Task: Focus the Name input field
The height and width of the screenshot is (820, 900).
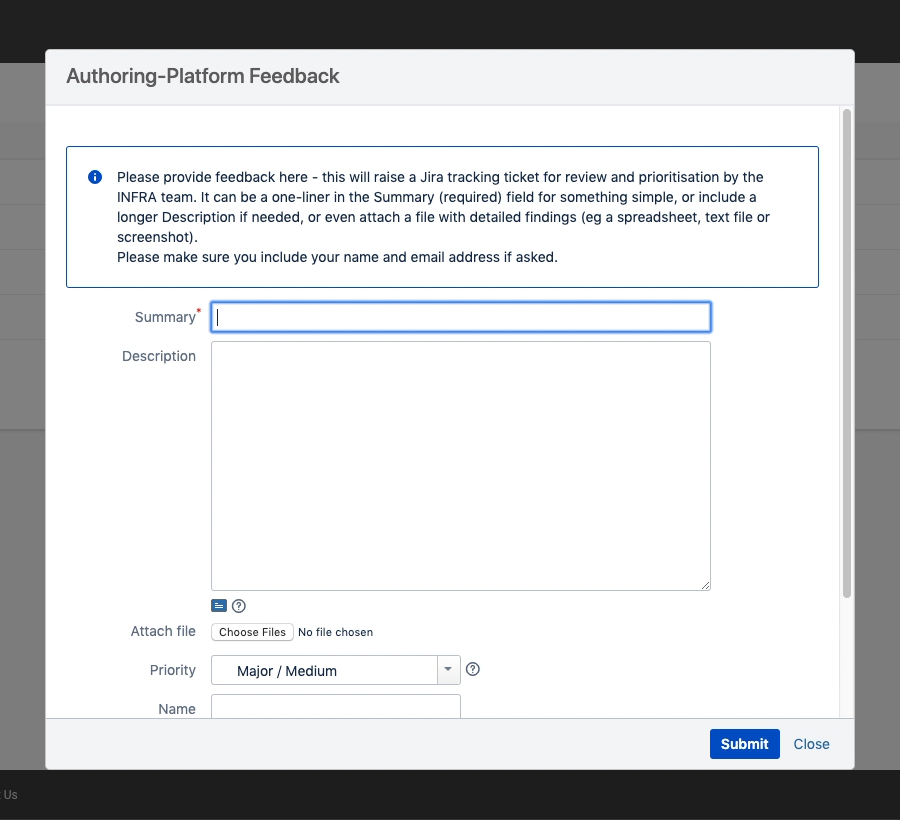Action: (336, 706)
